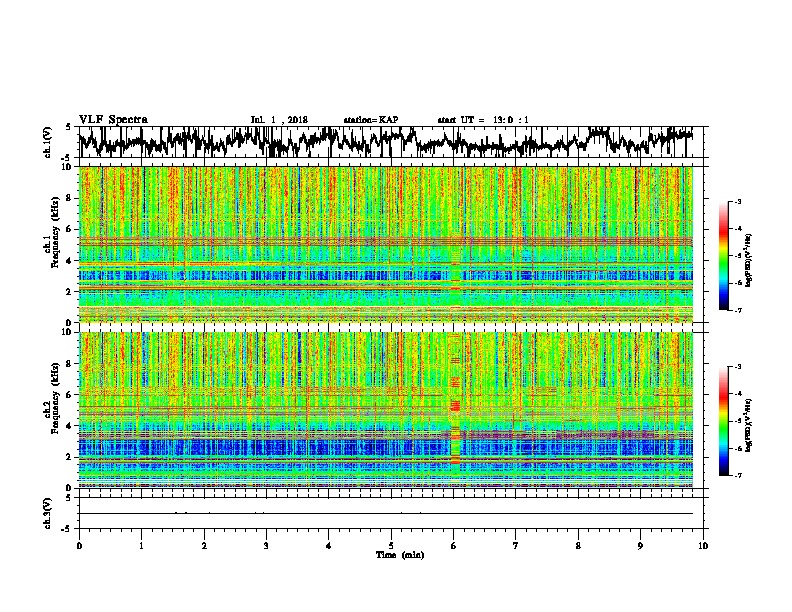
Task: Click the ch.1 frequency axis tick "4"
Action: tap(70, 261)
